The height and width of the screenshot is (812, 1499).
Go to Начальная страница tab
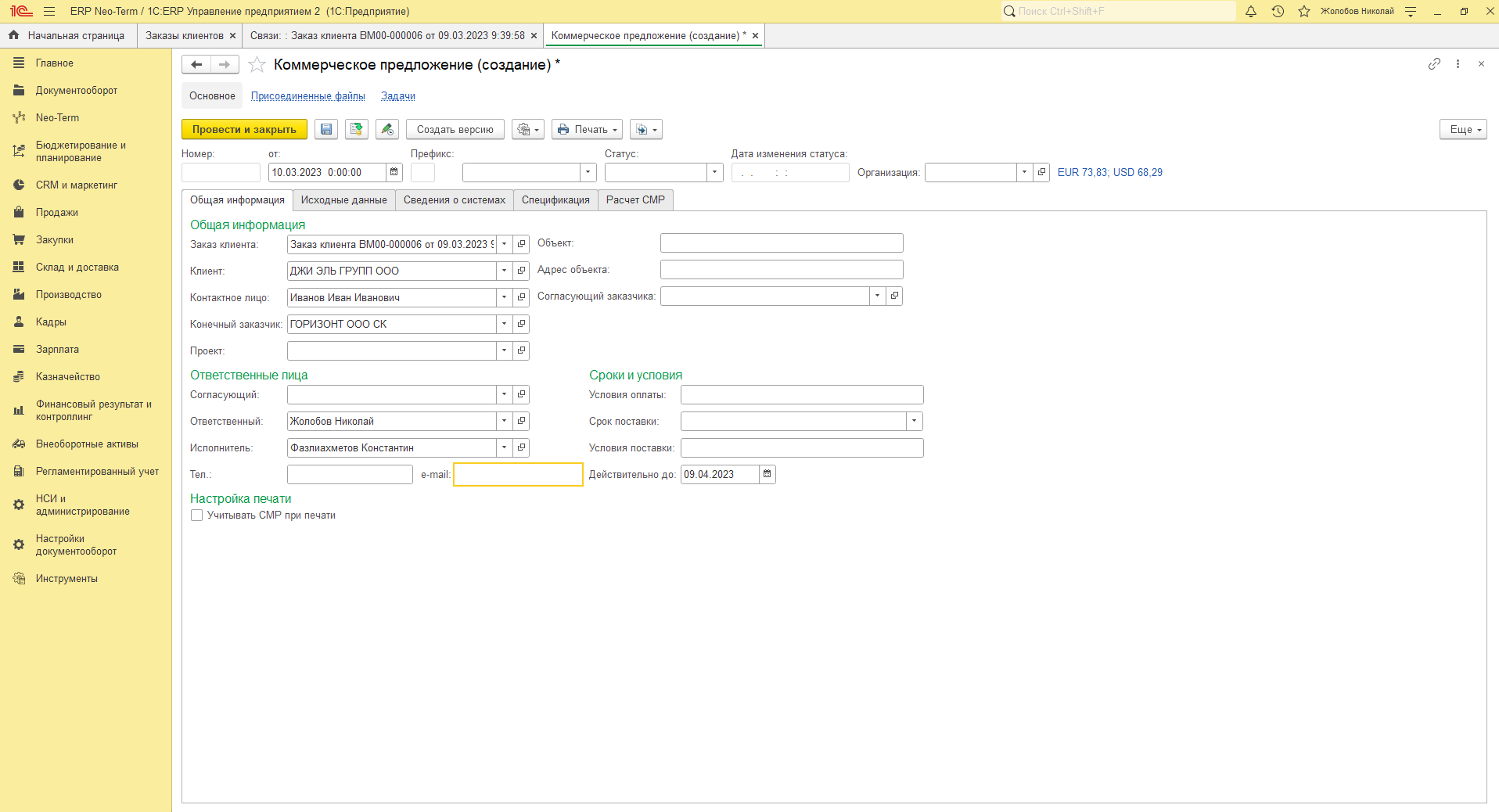[x=67, y=36]
